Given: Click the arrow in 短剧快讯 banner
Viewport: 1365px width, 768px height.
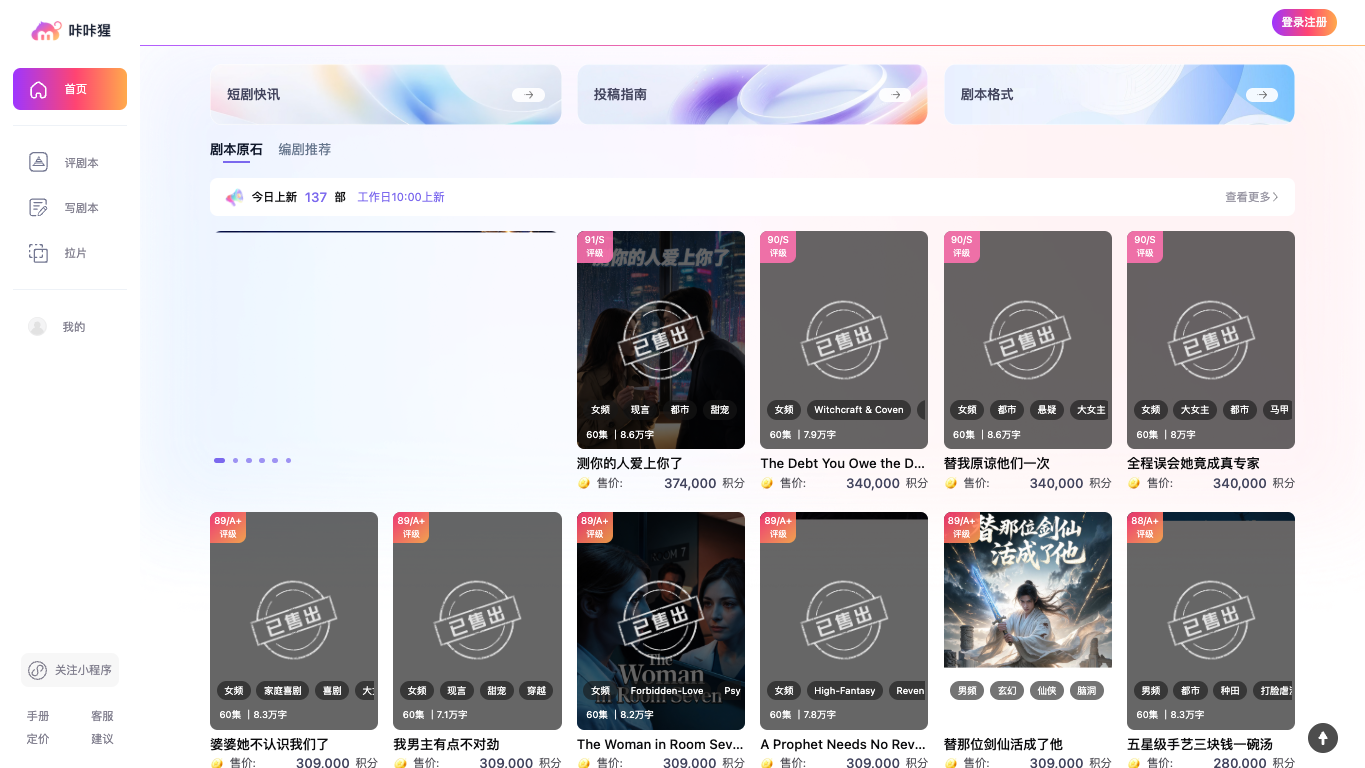Looking at the screenshot, I should tap(529, 95).
